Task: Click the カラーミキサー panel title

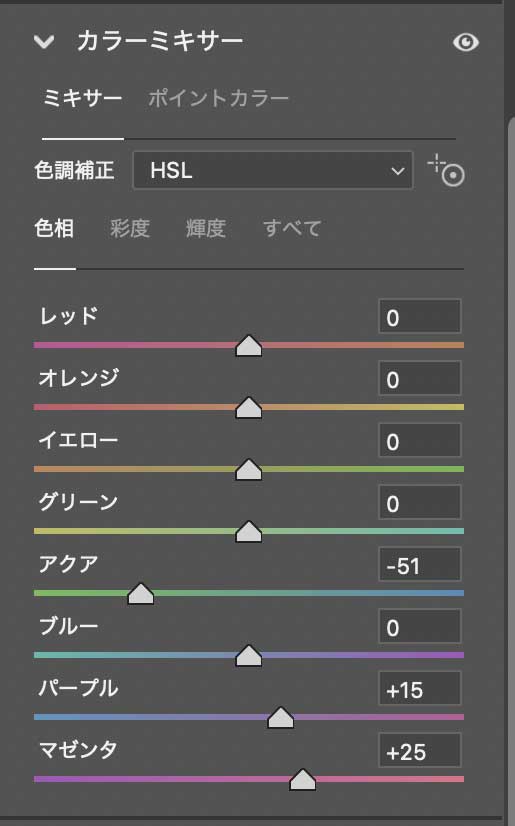Action: (x=160, y=41)
